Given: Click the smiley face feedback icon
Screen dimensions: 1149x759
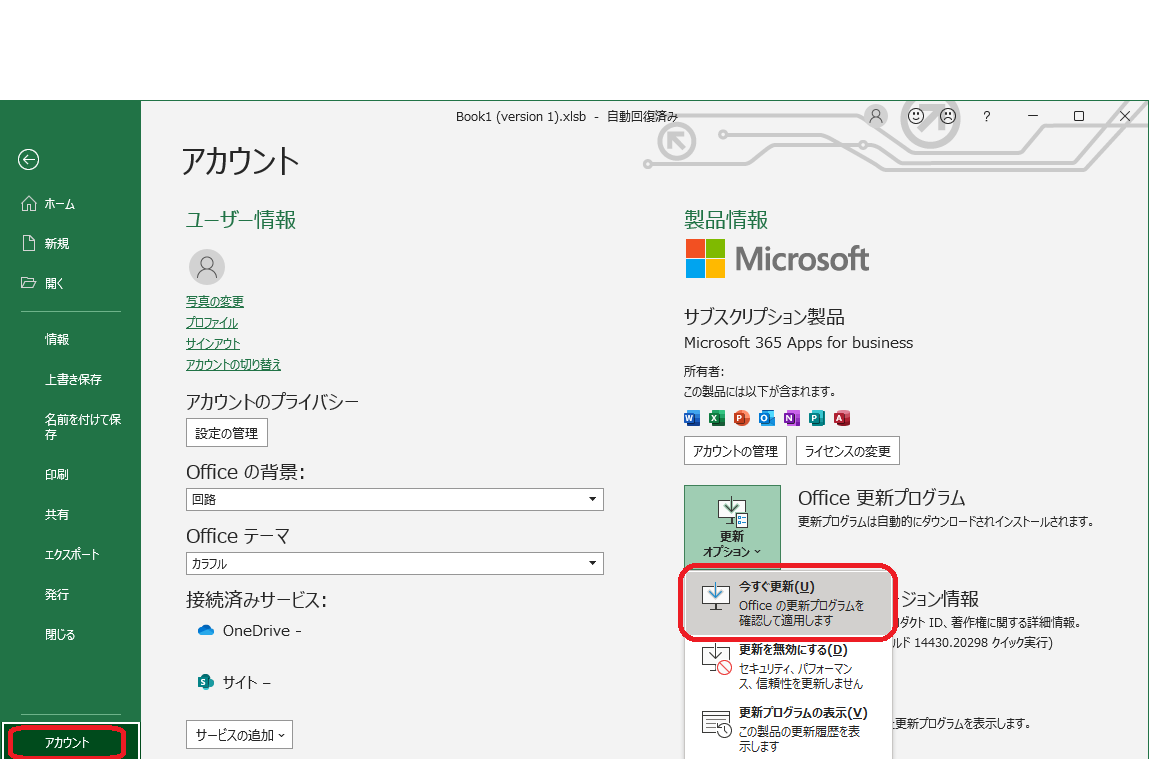Looking at the screenshot, I should pos(916,116).
